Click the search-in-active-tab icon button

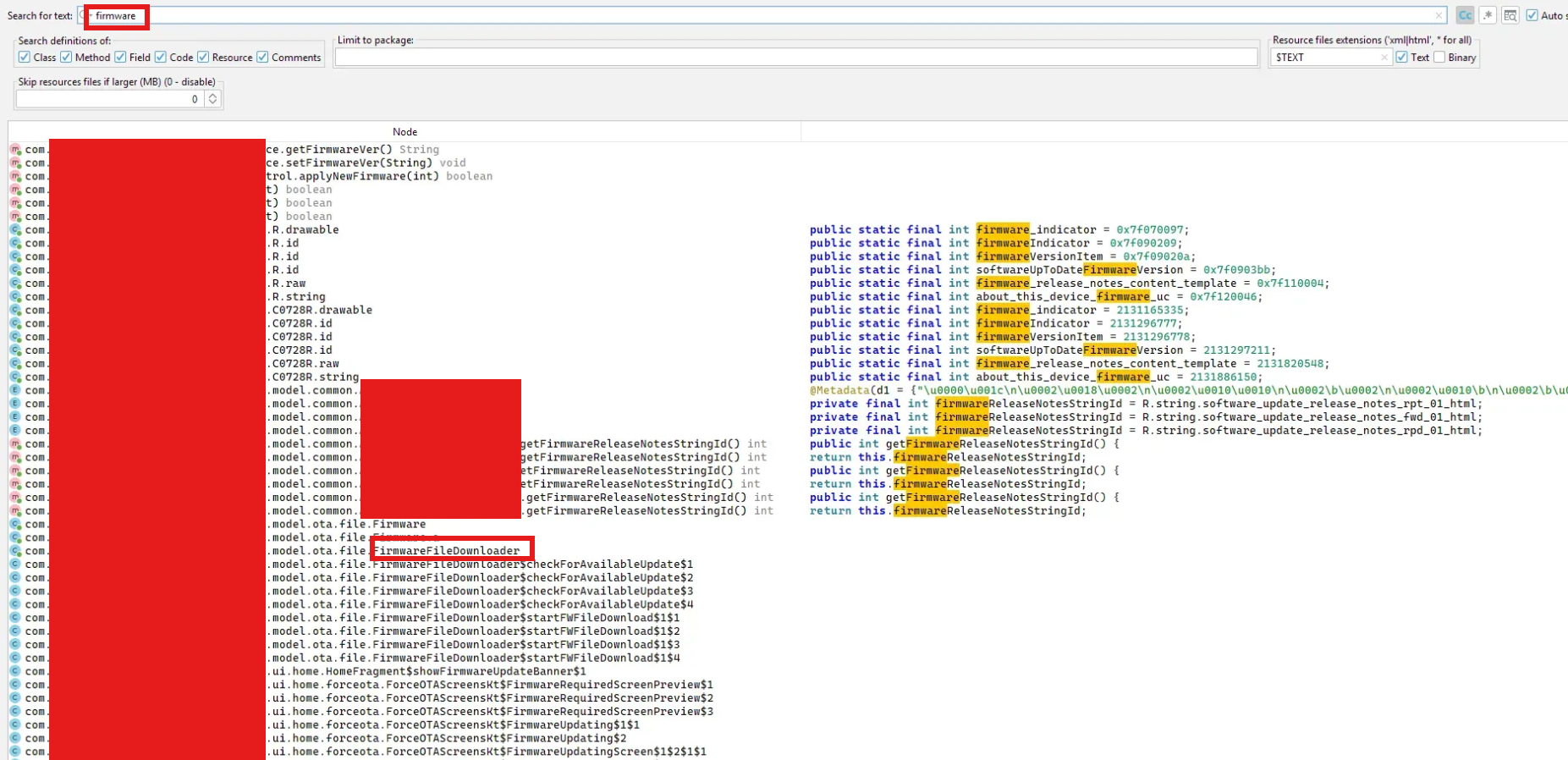[1510, 15]
